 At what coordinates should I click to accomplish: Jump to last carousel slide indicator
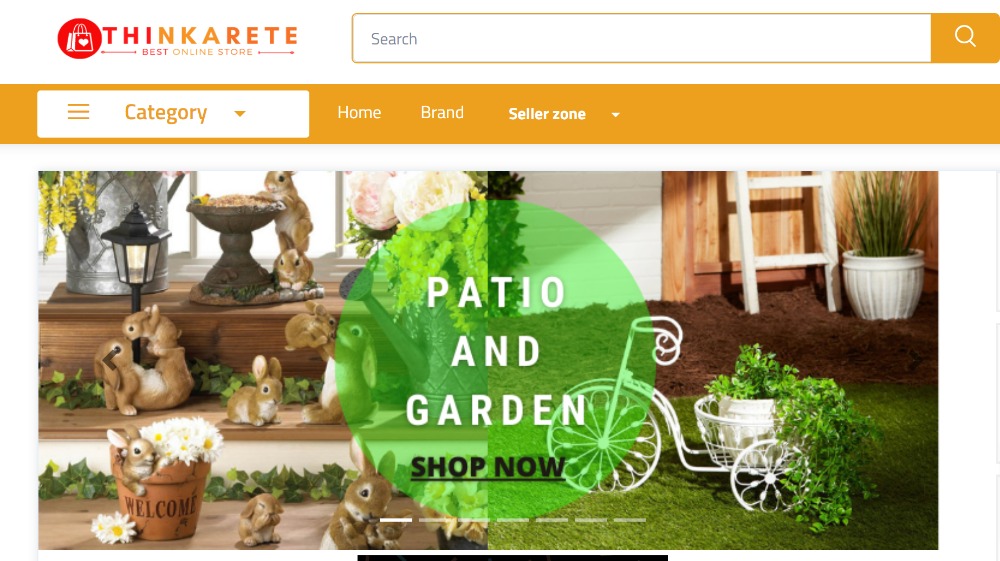(629, 520)
